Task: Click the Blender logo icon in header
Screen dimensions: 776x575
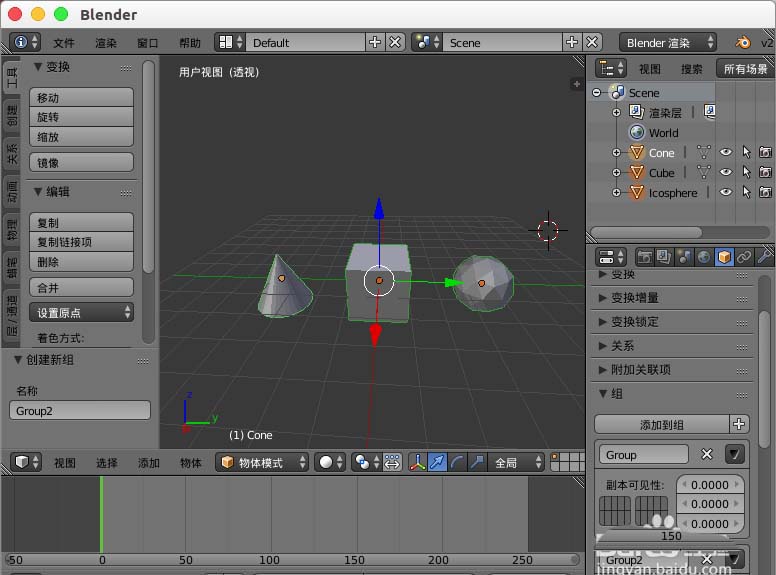Action: [742, 43]
